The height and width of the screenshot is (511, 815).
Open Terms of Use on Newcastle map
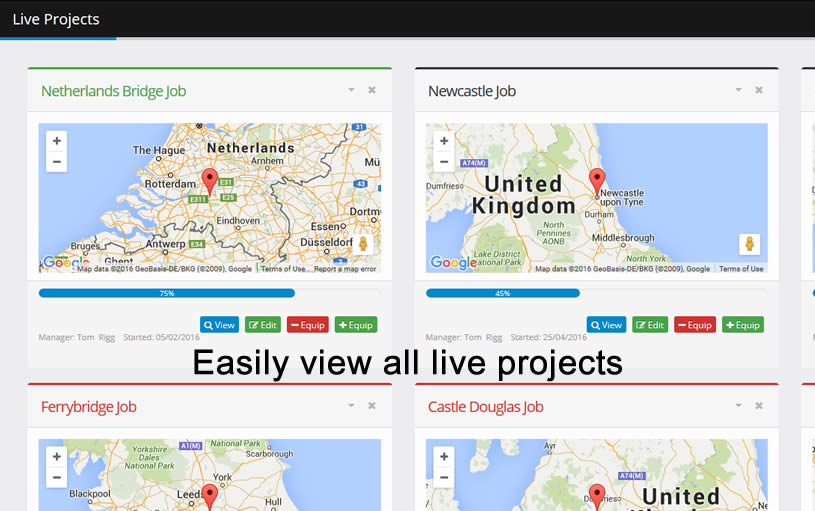coord(741,269)
